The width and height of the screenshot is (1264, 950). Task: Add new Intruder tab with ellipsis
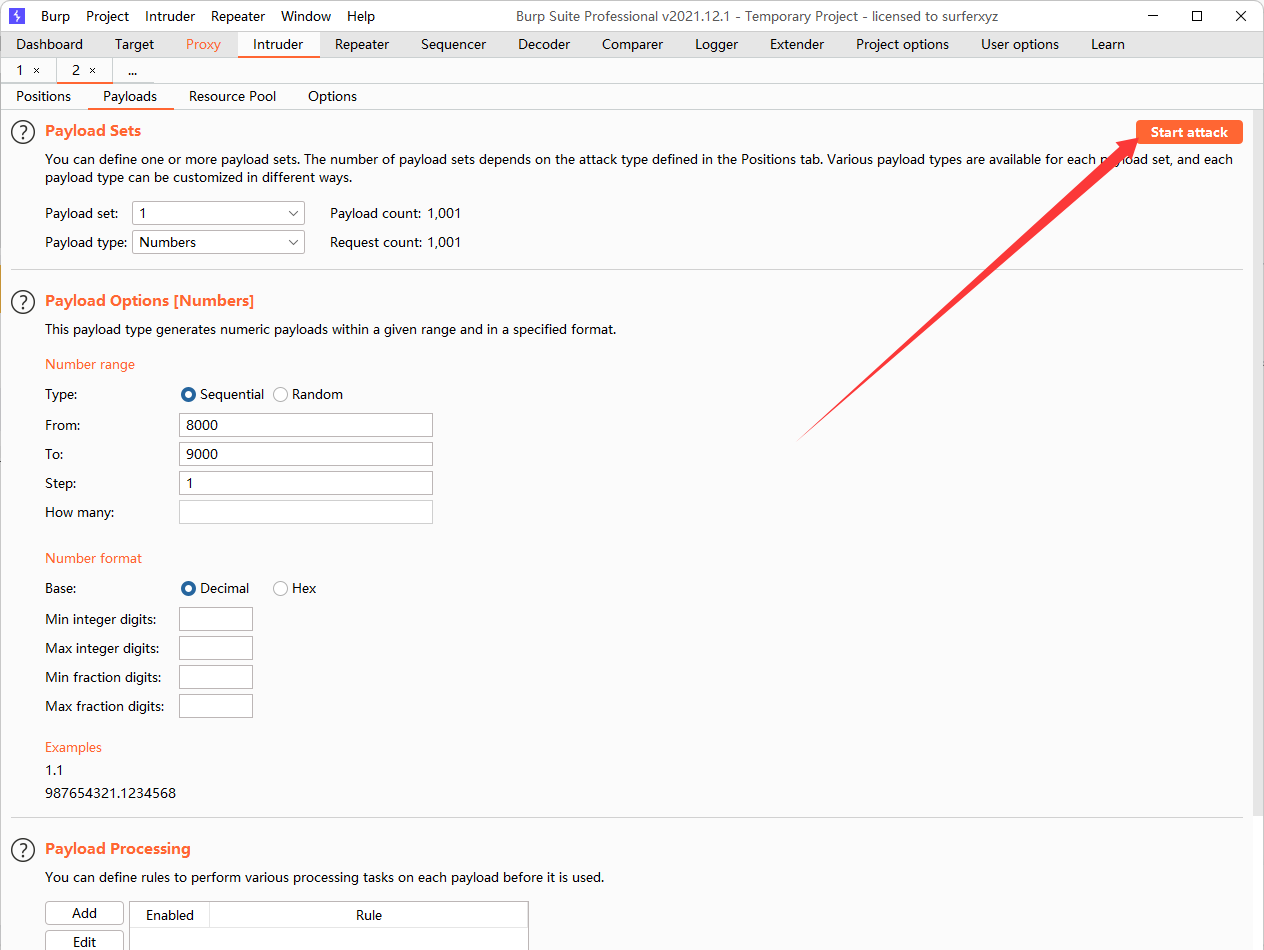pos(132,71)
